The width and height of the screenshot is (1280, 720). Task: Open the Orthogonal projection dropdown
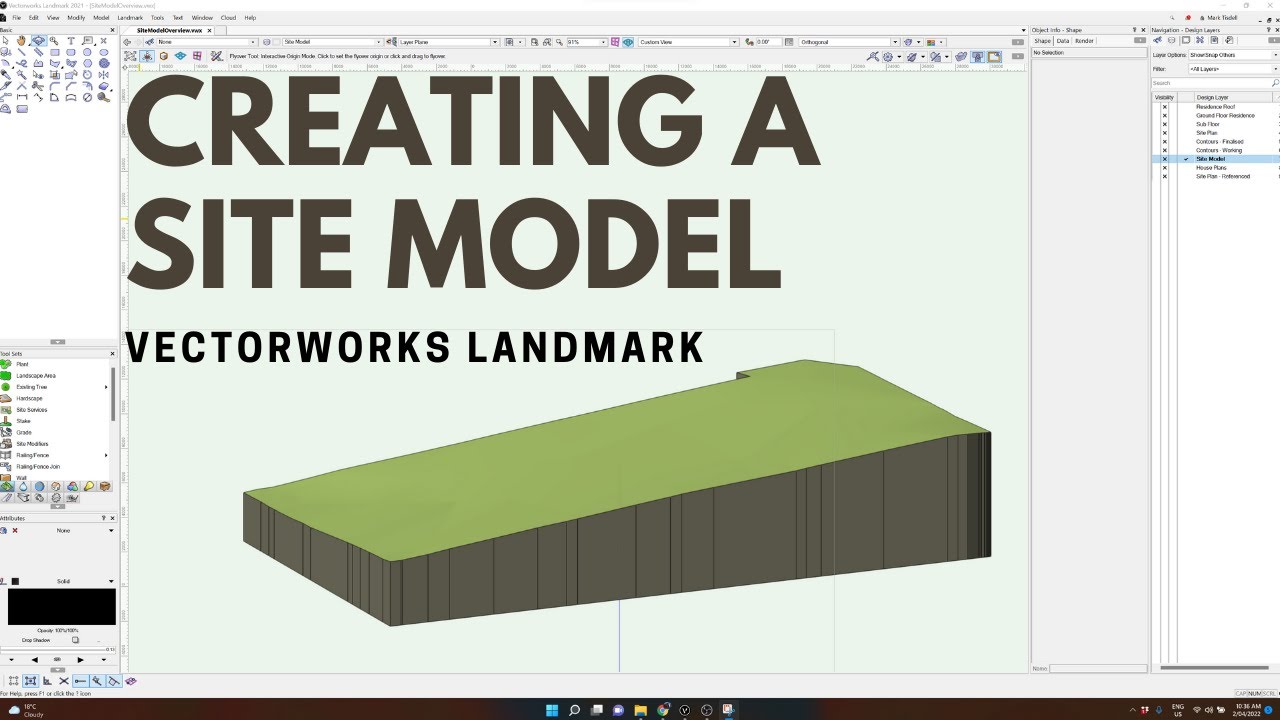tap(848, 42)
